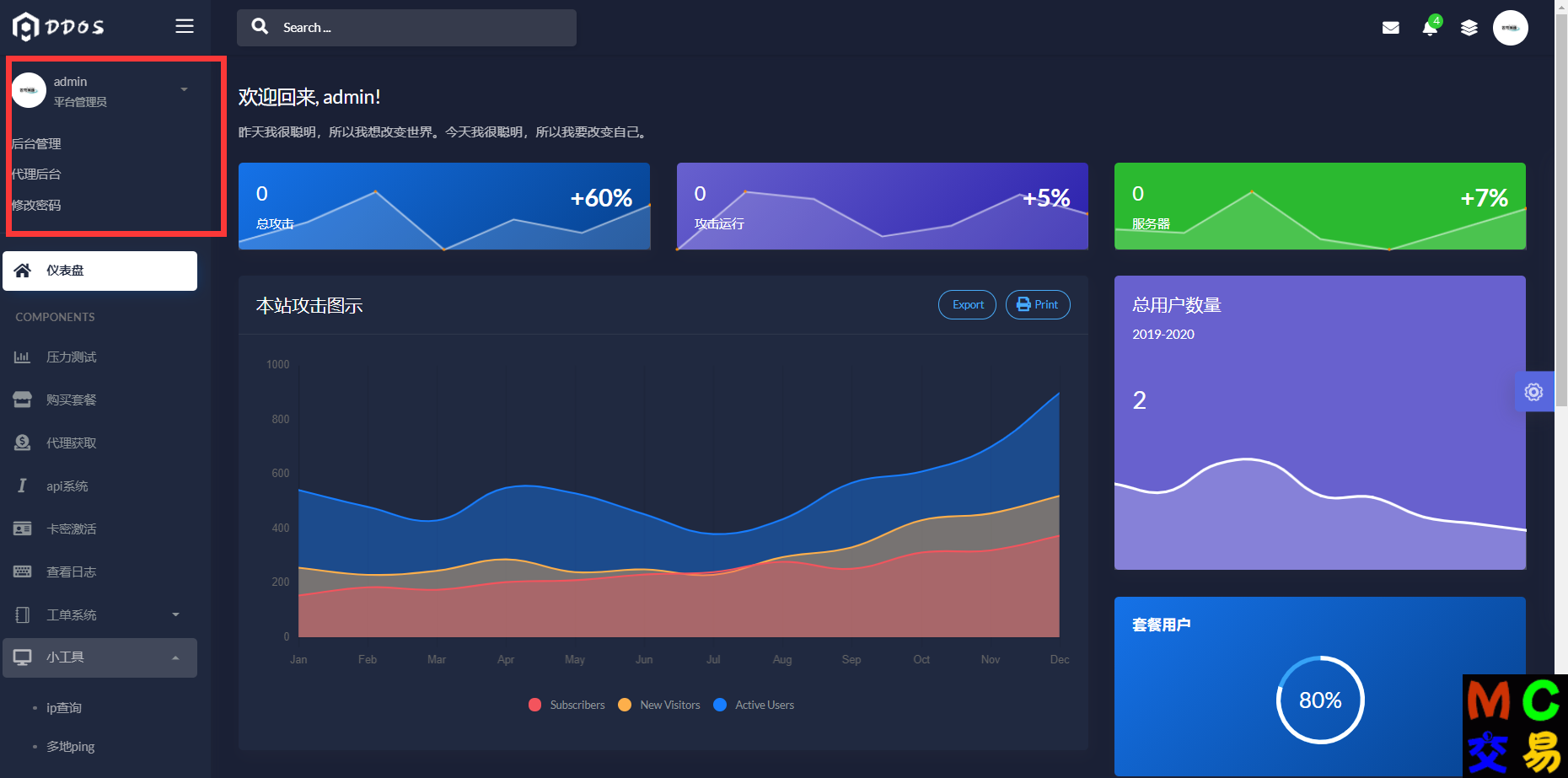Open the mail envelope icon
This screenshot has height=778, width=1568.
[x=1391, y=28]
